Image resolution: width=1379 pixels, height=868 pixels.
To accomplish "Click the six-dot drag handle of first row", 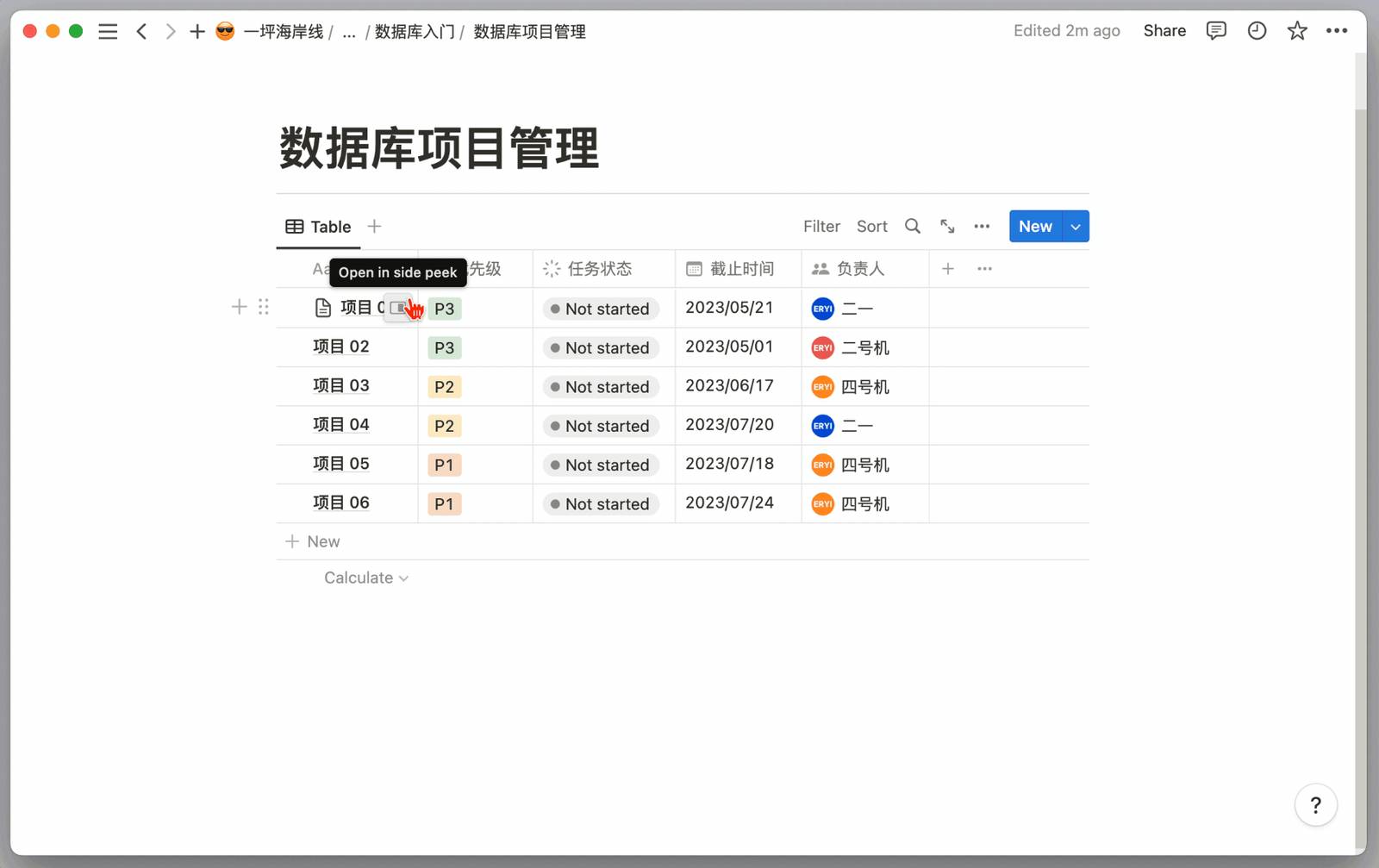I will [x=264, y=307].
